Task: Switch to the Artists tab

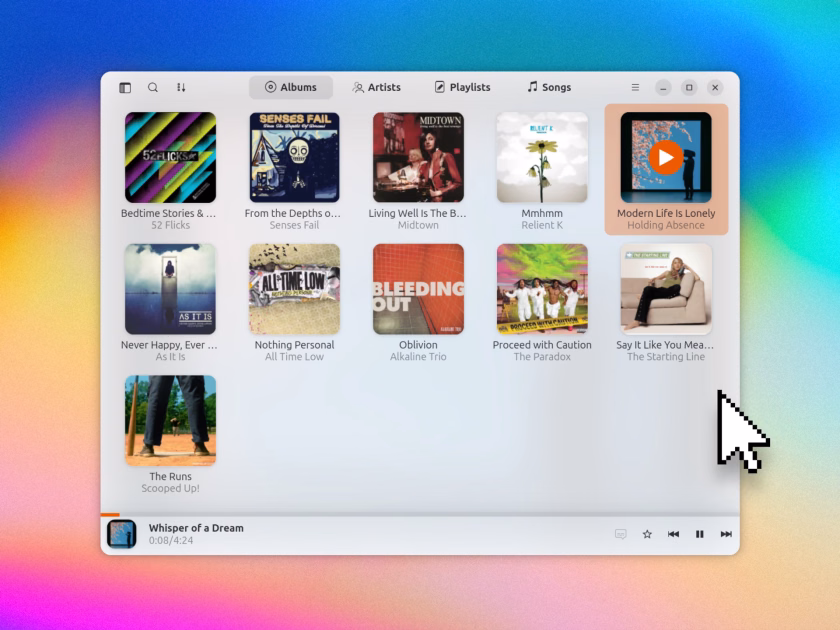Action: tap(376, 87)
